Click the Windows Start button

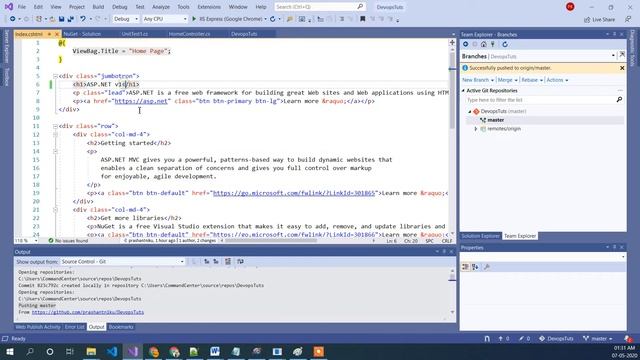click(10, 351)
